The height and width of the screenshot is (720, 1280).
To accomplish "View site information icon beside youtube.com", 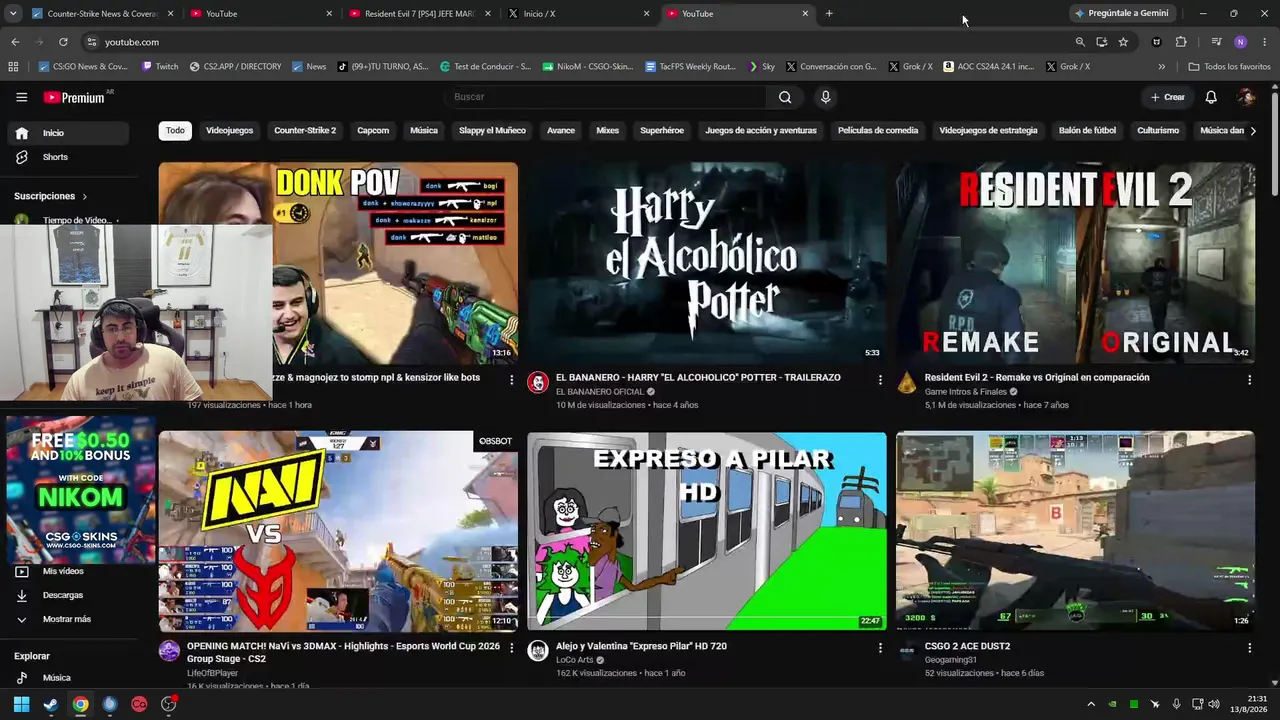I will pos(92,42).
